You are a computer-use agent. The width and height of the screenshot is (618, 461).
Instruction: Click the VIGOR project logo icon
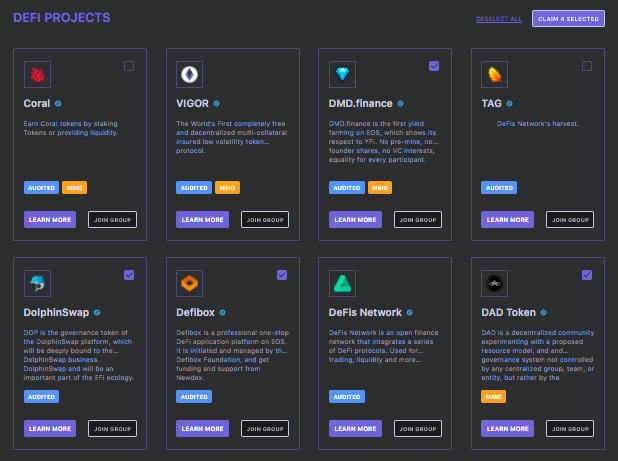point(190,74)
